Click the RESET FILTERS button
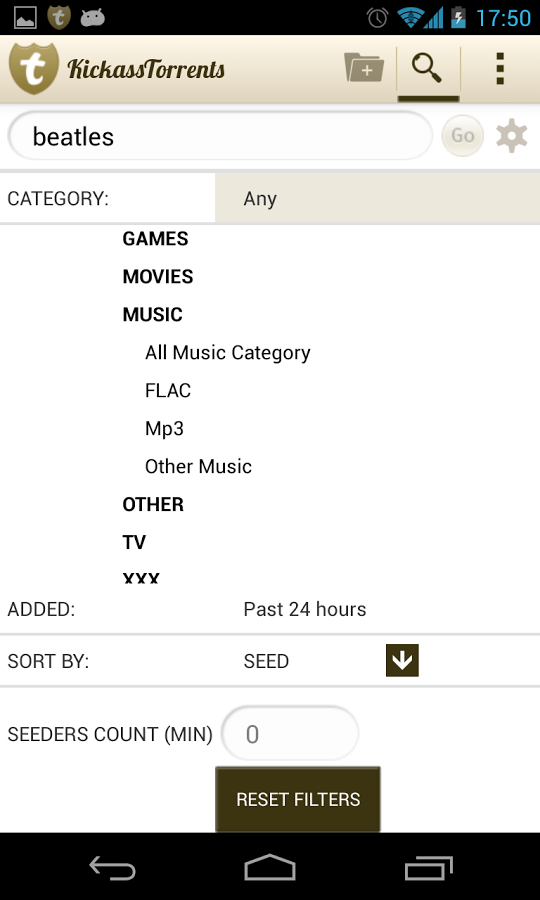 (298, 800)
